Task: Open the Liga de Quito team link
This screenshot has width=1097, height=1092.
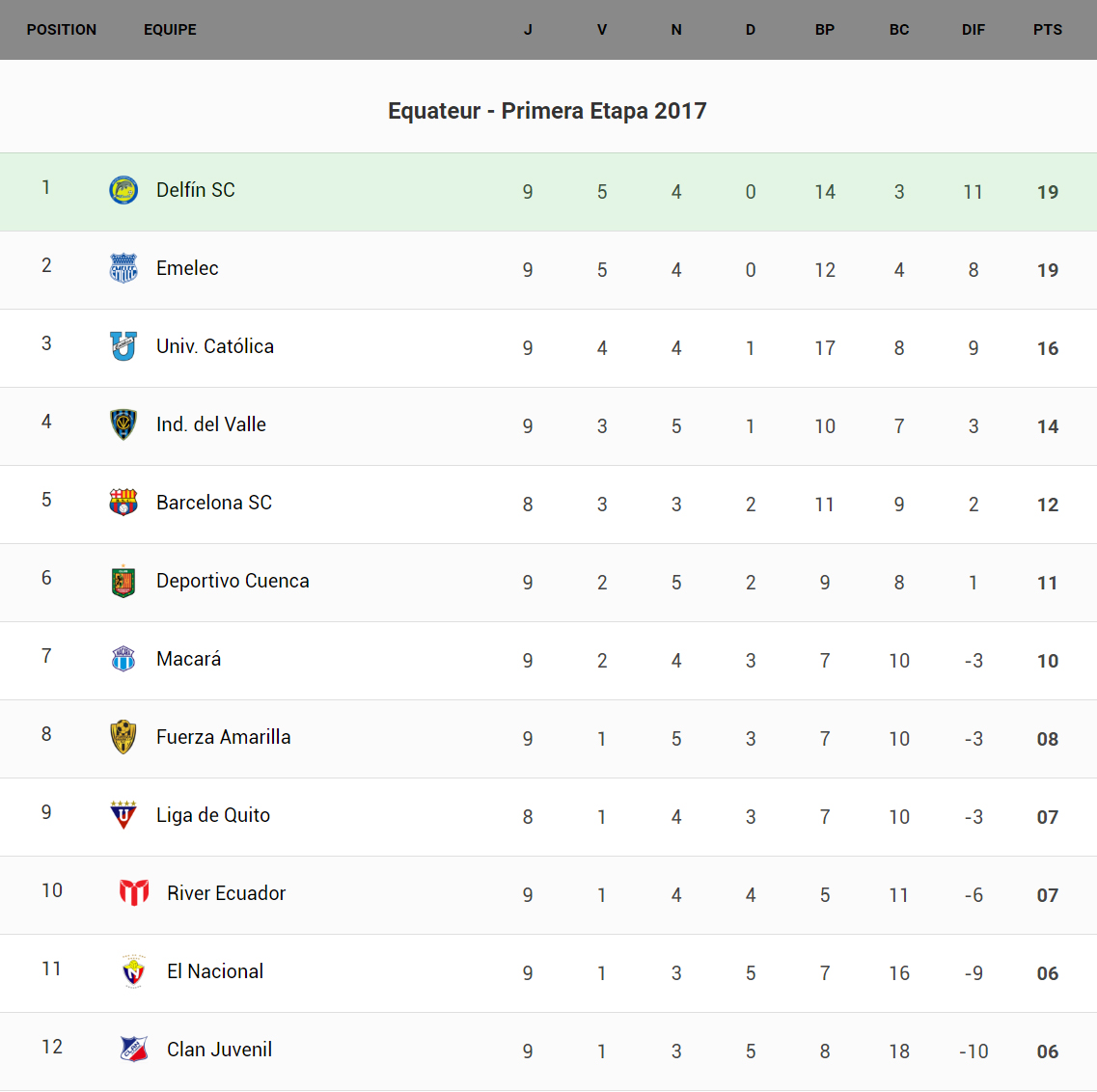Action: (213, 815)
